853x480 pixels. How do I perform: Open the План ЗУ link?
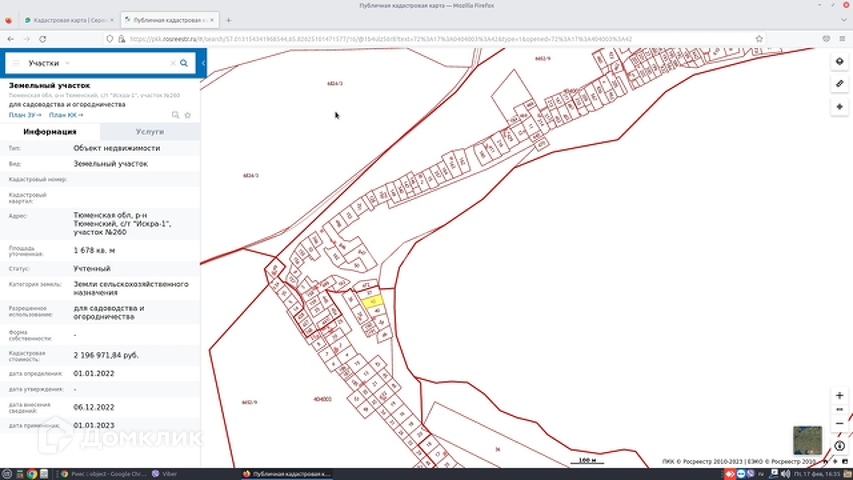(25, 115)
